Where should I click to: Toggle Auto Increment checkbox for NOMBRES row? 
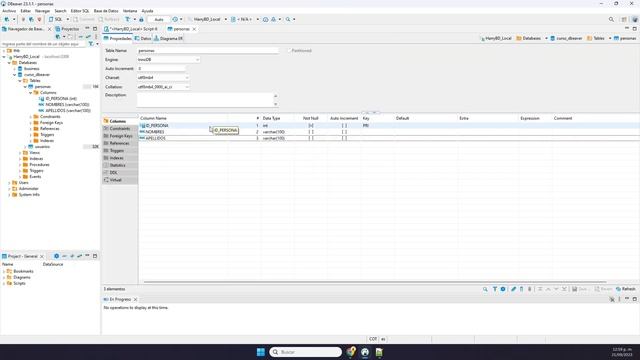point(344,132)
